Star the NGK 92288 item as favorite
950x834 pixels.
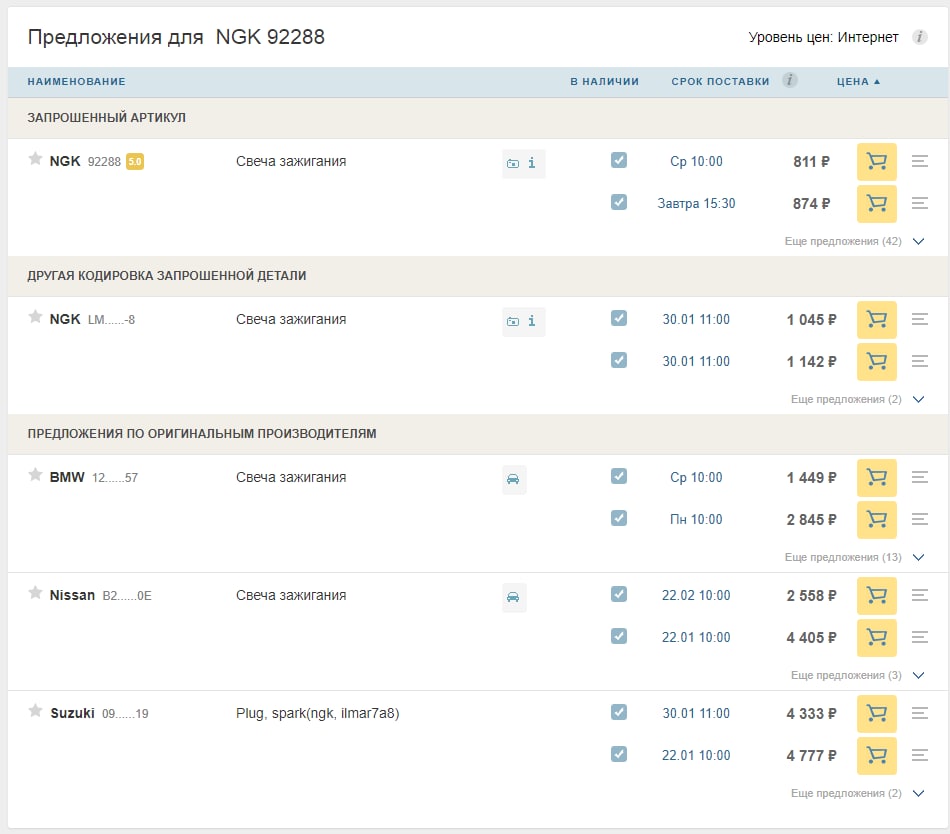click(x=35, y=159)
